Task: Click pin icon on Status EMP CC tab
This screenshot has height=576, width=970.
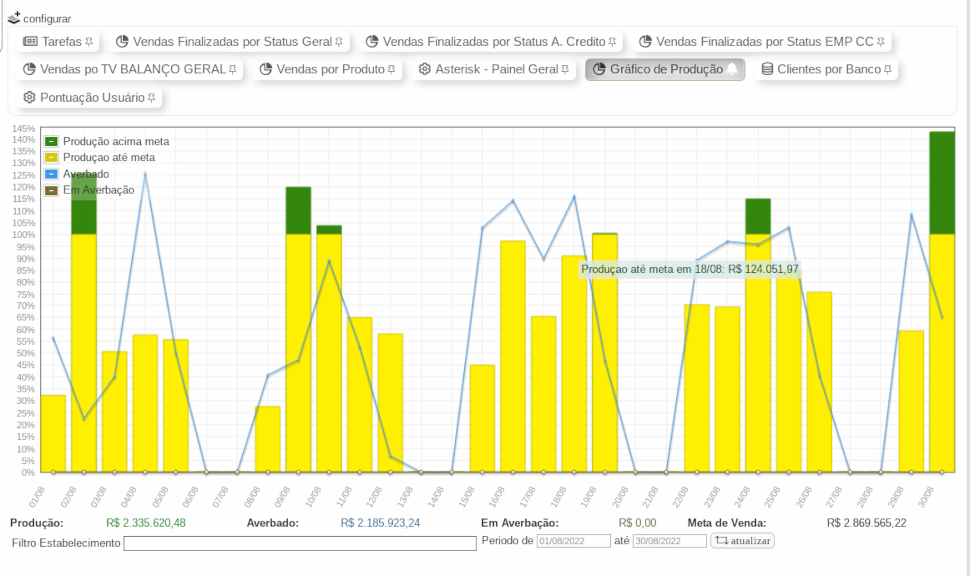Action: click(881, 42)
